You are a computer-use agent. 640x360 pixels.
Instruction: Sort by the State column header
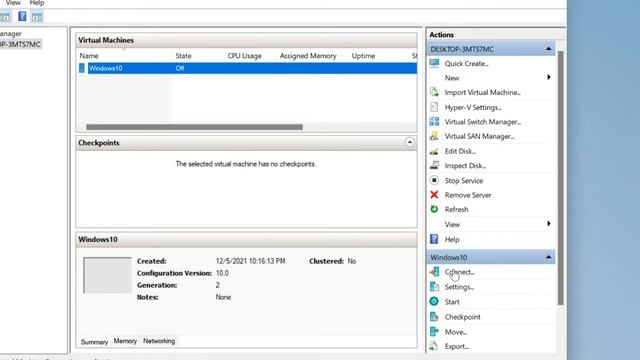point(183,56)
